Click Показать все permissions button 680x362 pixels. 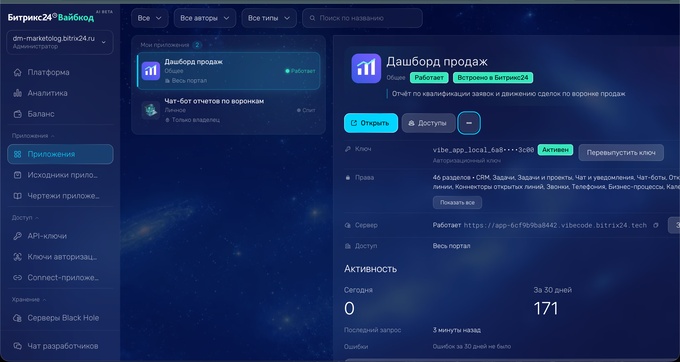coord(457,202)
